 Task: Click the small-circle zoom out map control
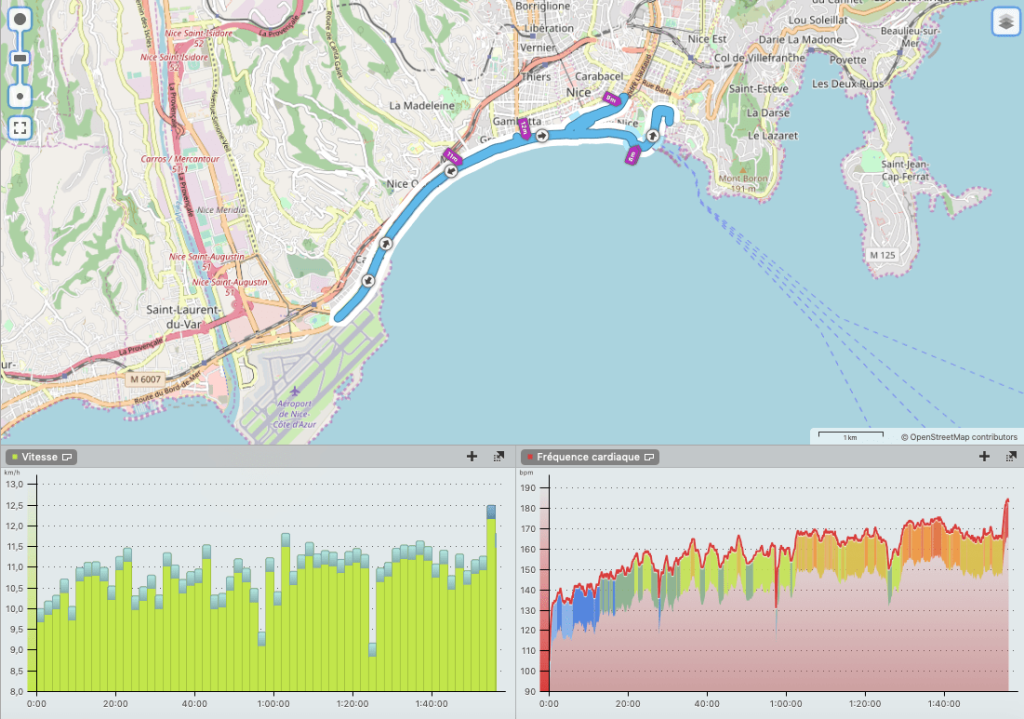pyautogui.click(x=20, y=96)
